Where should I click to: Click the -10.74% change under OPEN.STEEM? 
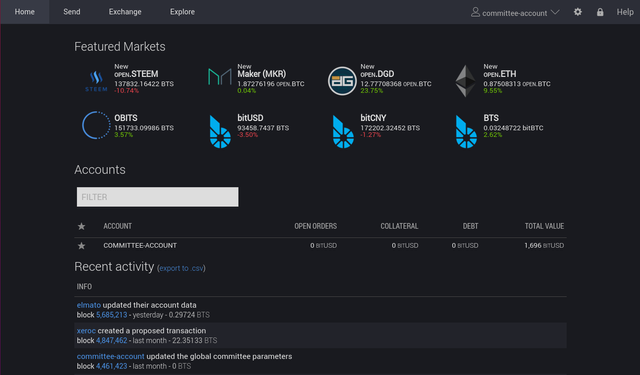point(127,91)
